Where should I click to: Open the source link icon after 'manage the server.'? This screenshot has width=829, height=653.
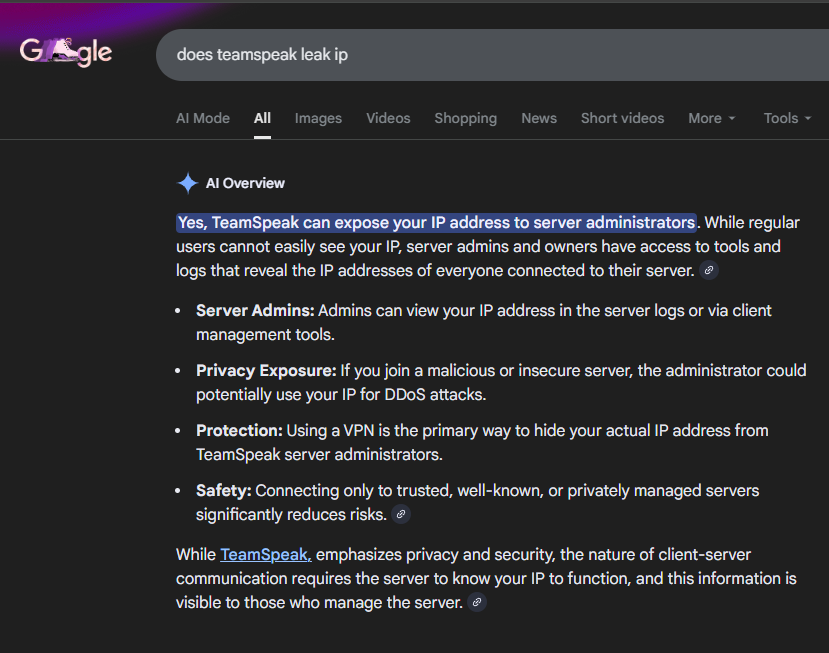coord(477,602)
